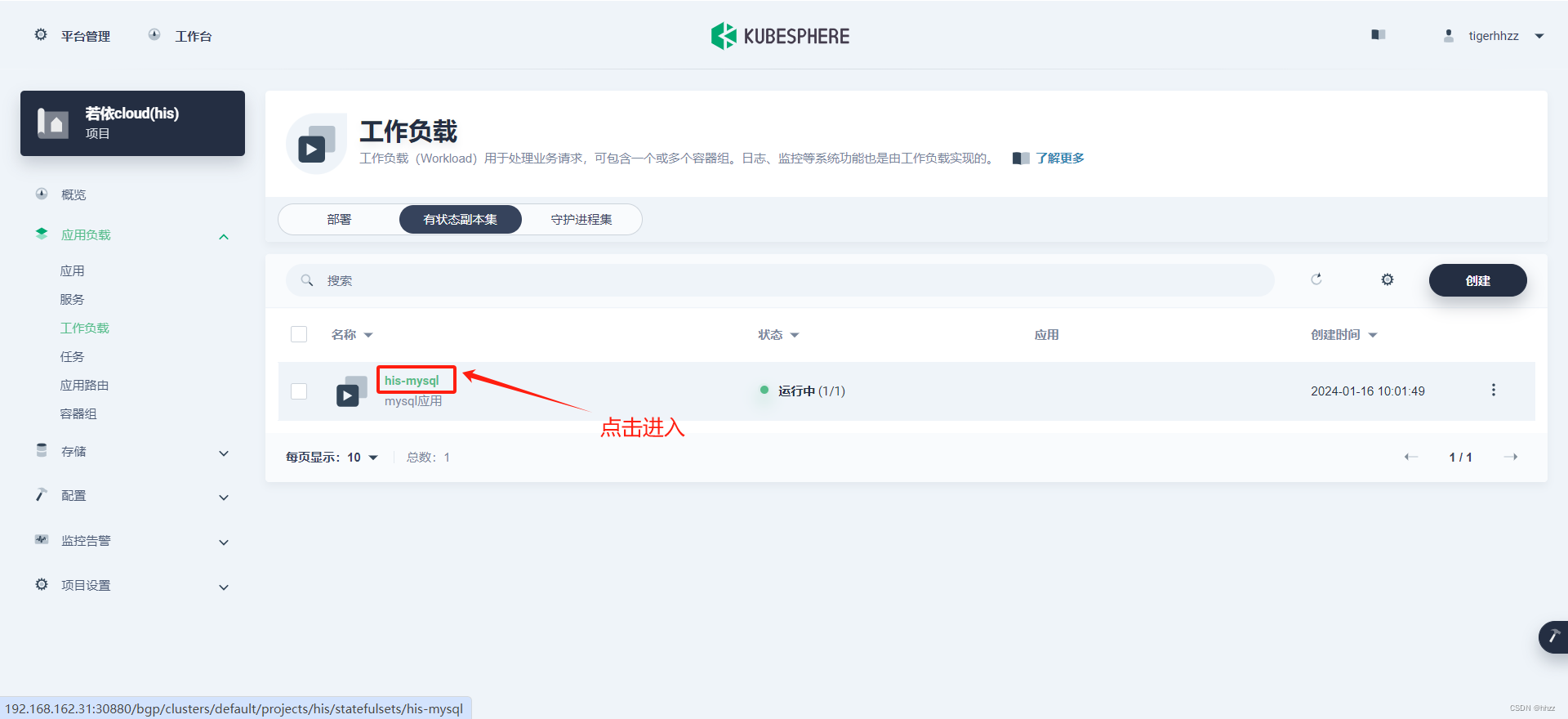The width and height of the screenshot is (1568, 719).
Task: Open the his-mysql row more actions menu
Action: pyautogui.click(x=1494, y=391)
